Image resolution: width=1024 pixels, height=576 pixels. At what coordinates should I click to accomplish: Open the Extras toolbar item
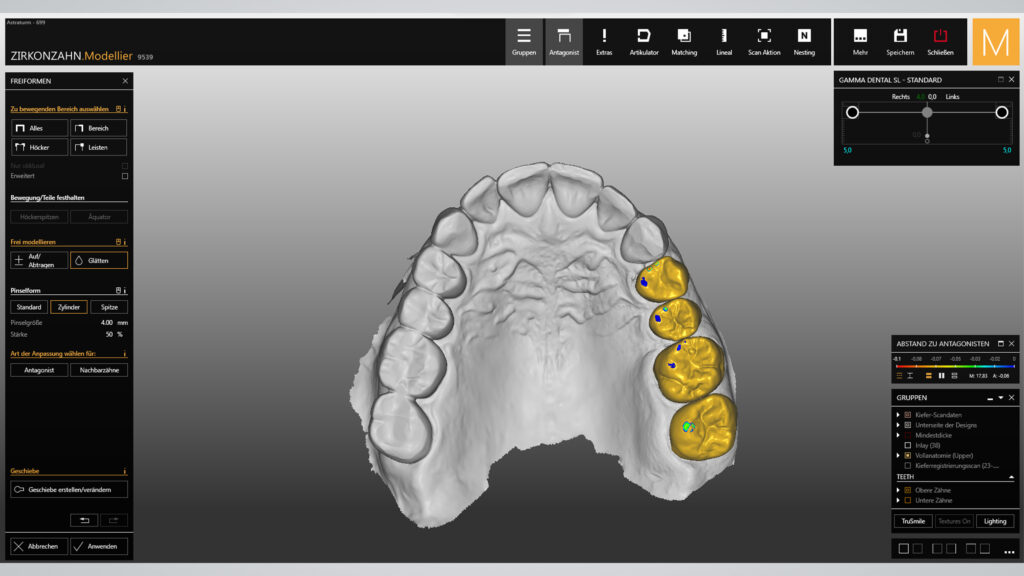click(x=604, y=41)
